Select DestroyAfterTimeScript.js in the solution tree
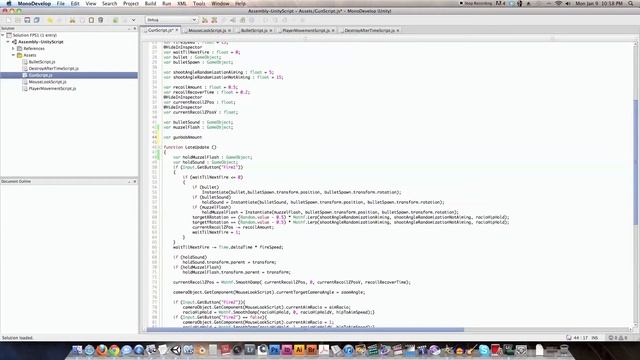The image size is (640, 360). pyautogui.click(x=53, y=69)
